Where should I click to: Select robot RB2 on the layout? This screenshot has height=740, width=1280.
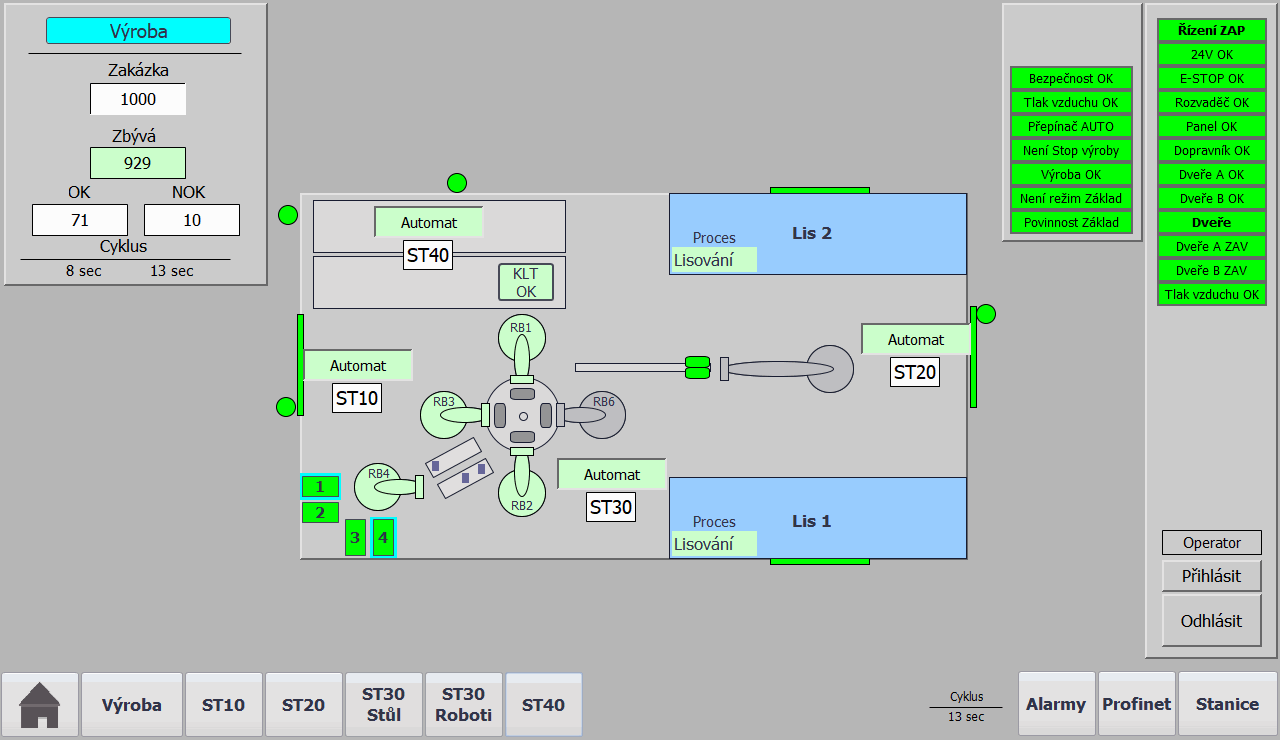tap(522, 493)
